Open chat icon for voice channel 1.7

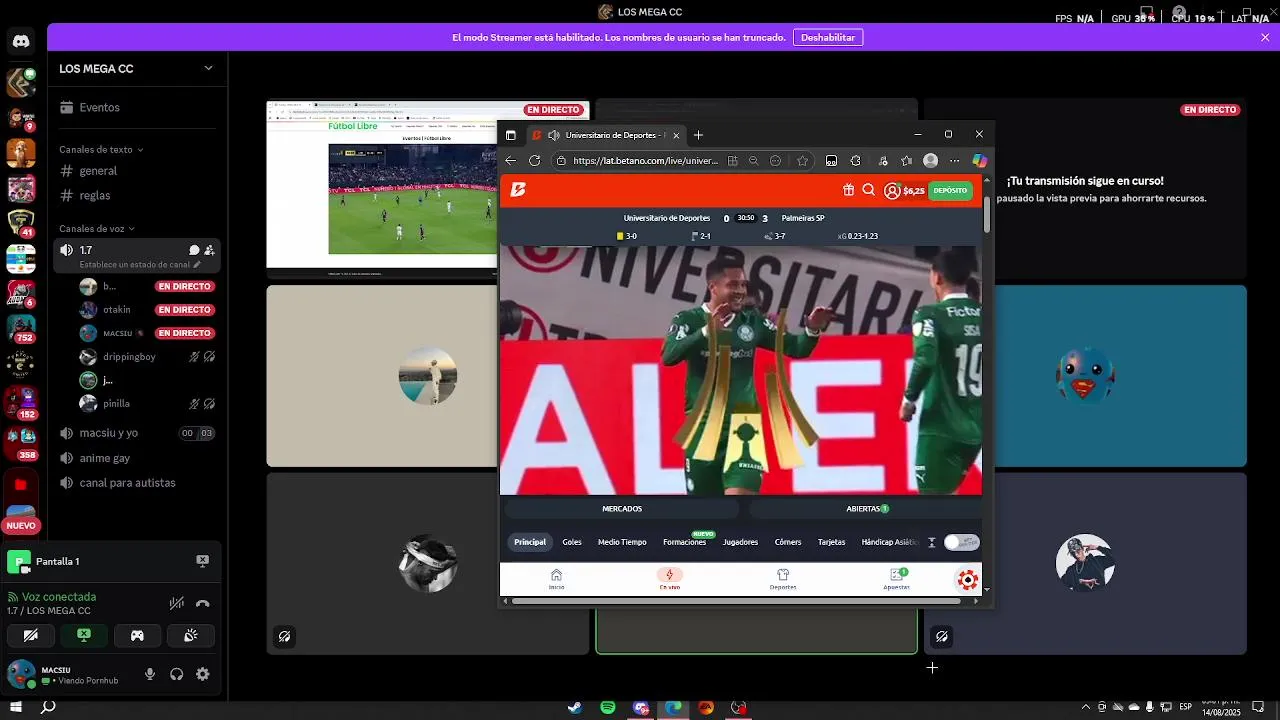[194, 250]
